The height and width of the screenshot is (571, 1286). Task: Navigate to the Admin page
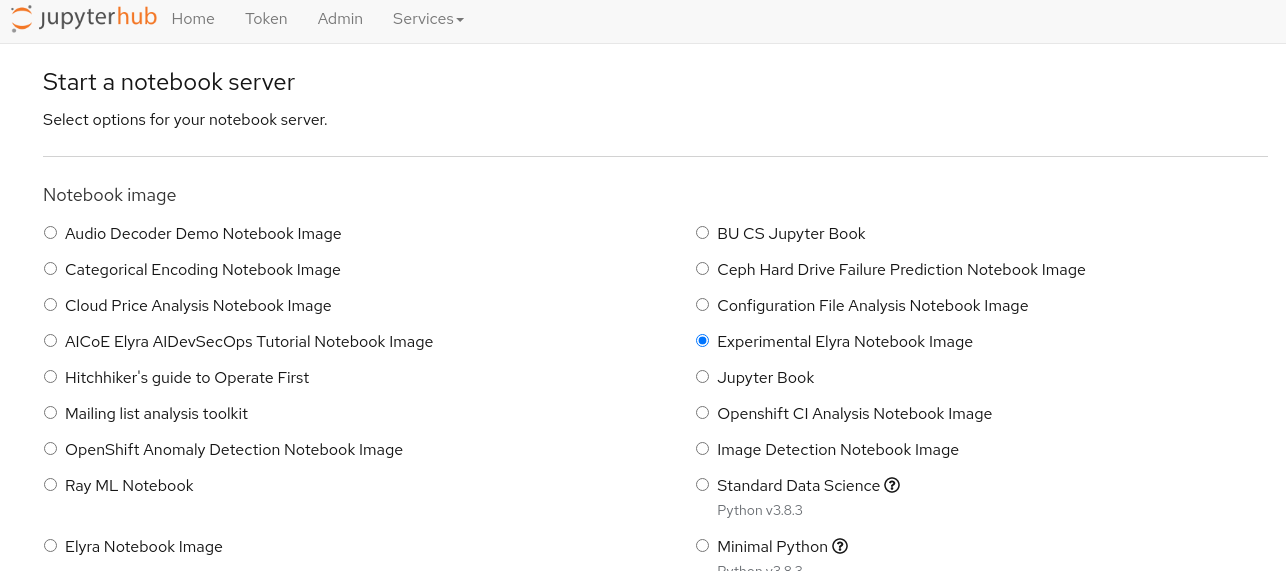point(340,19)
